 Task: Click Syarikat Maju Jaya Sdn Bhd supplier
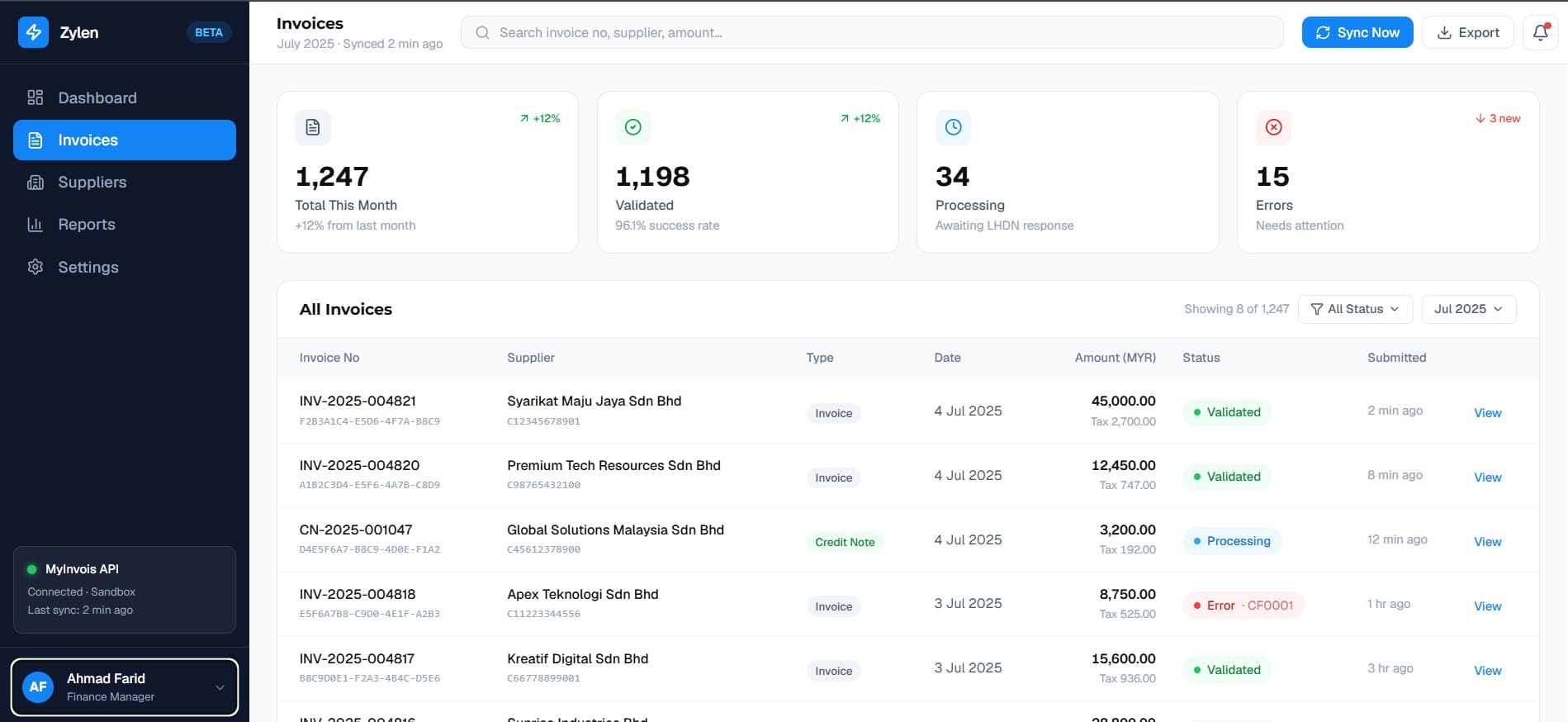click(595, 401)
